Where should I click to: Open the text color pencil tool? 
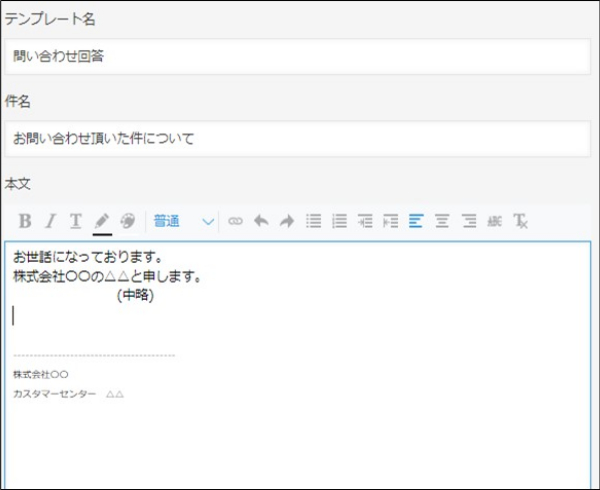(102, 221)
